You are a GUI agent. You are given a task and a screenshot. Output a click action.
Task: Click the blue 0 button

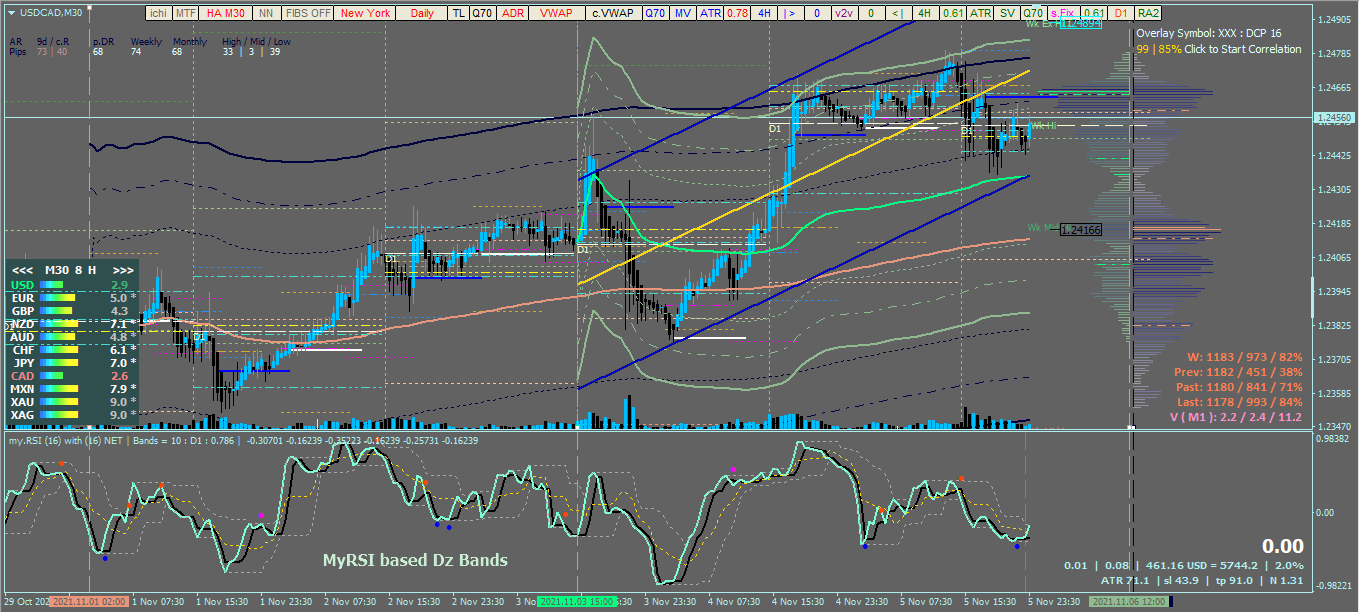[818, 14]
